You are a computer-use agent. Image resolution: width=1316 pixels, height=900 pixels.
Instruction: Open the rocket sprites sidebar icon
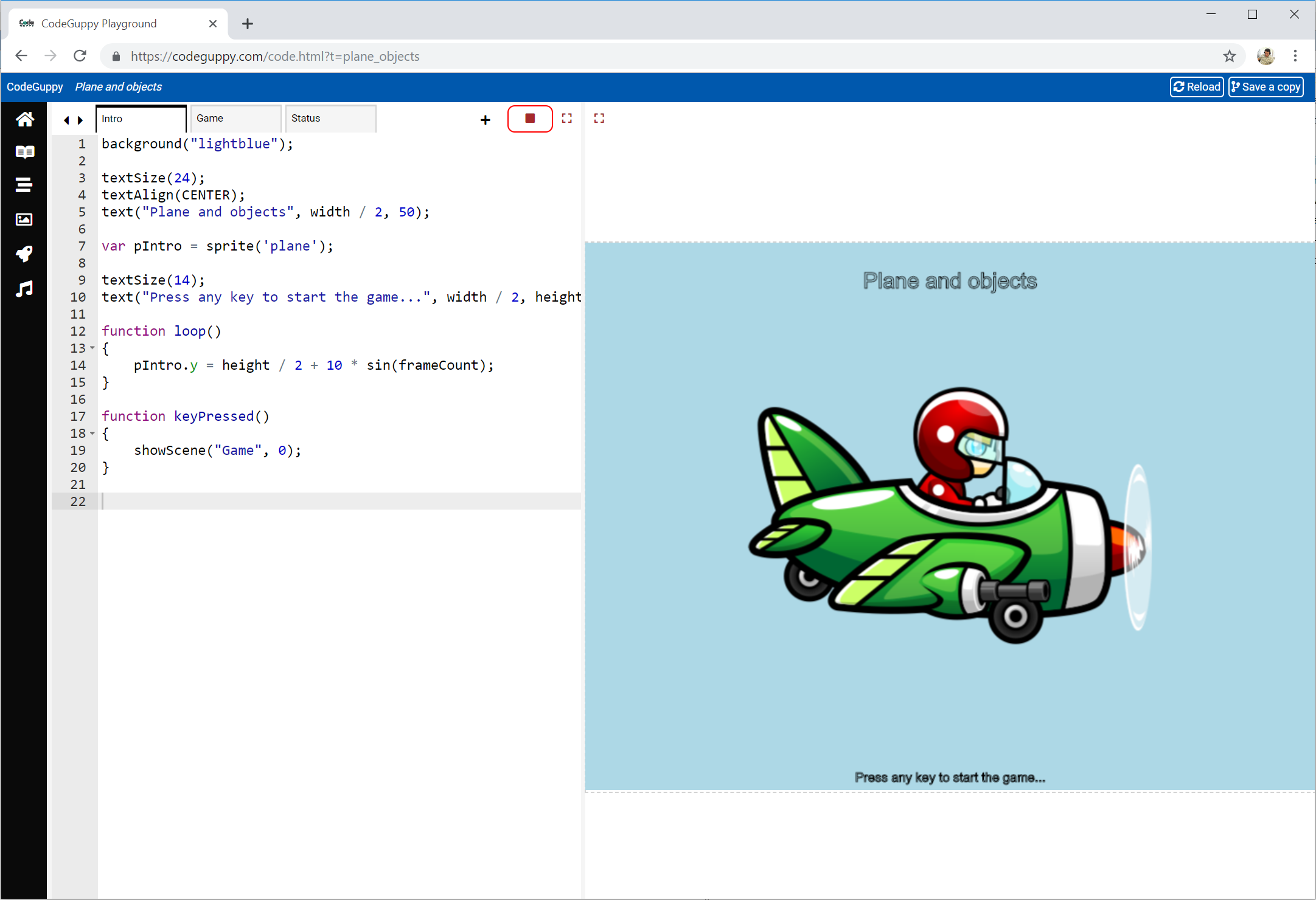[24, 254]
